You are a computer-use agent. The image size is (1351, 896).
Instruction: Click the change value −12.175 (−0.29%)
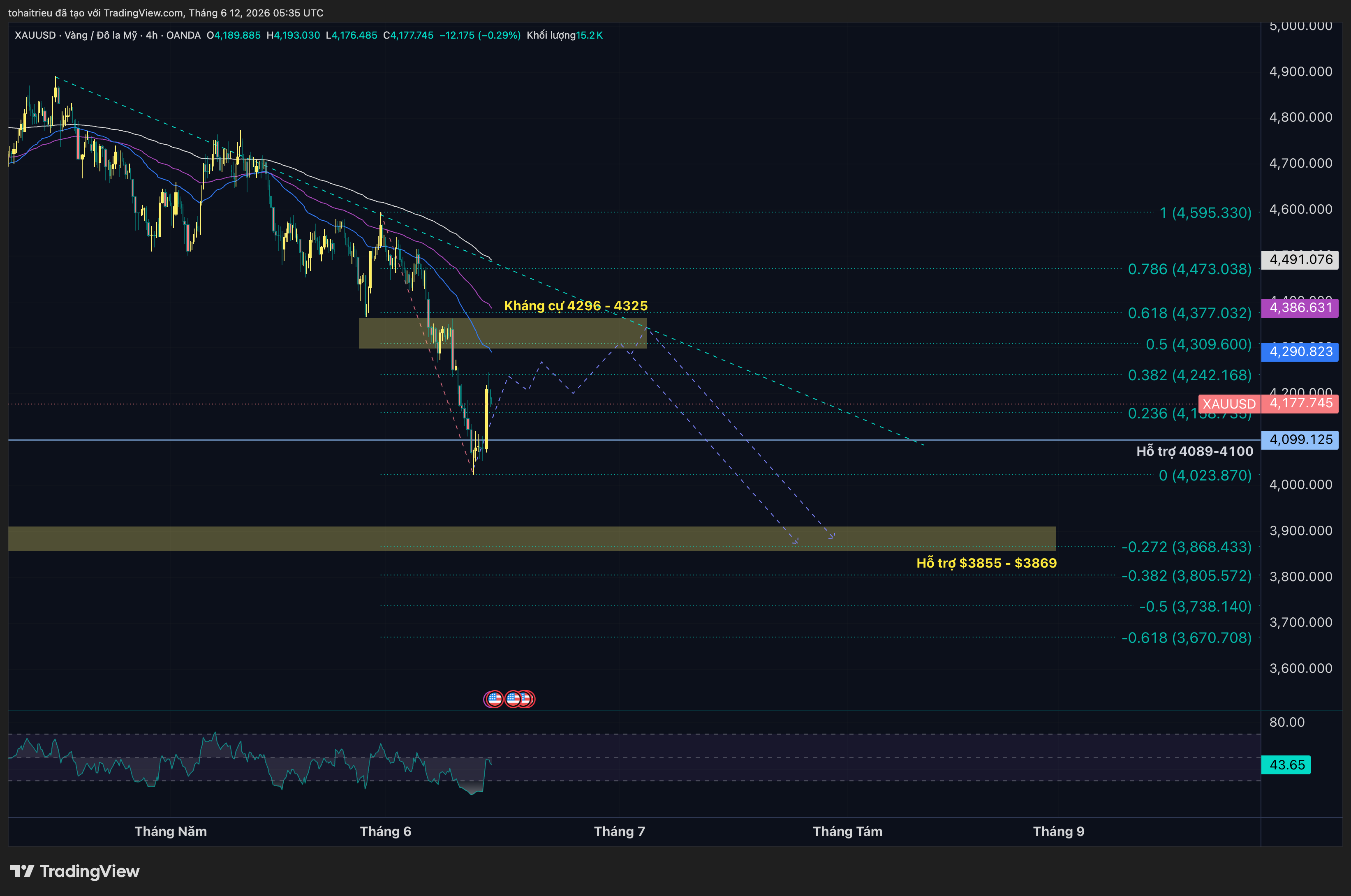pyautogui.click(x=479, y=35)
